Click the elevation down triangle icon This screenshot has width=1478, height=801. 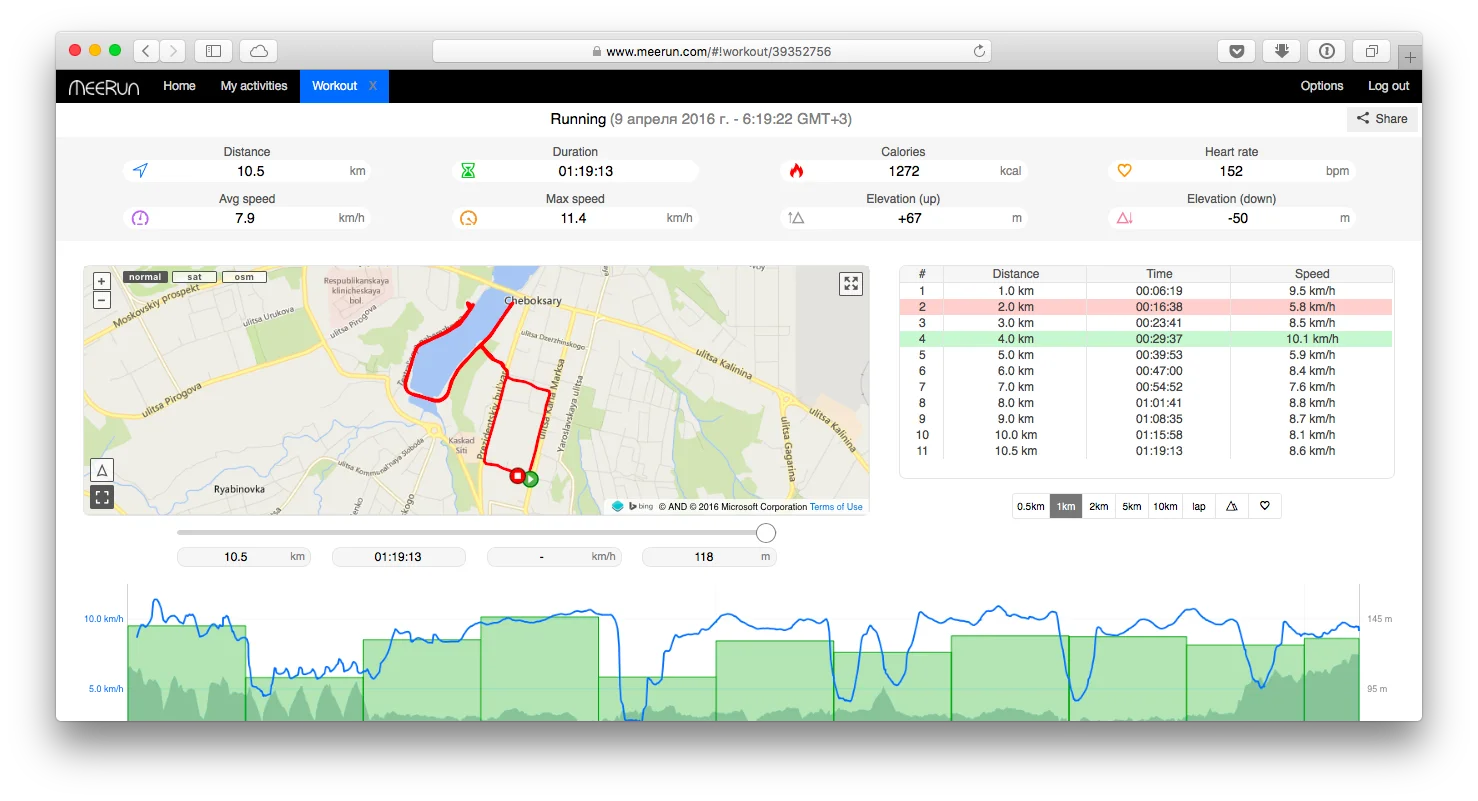click(1124, 218)
